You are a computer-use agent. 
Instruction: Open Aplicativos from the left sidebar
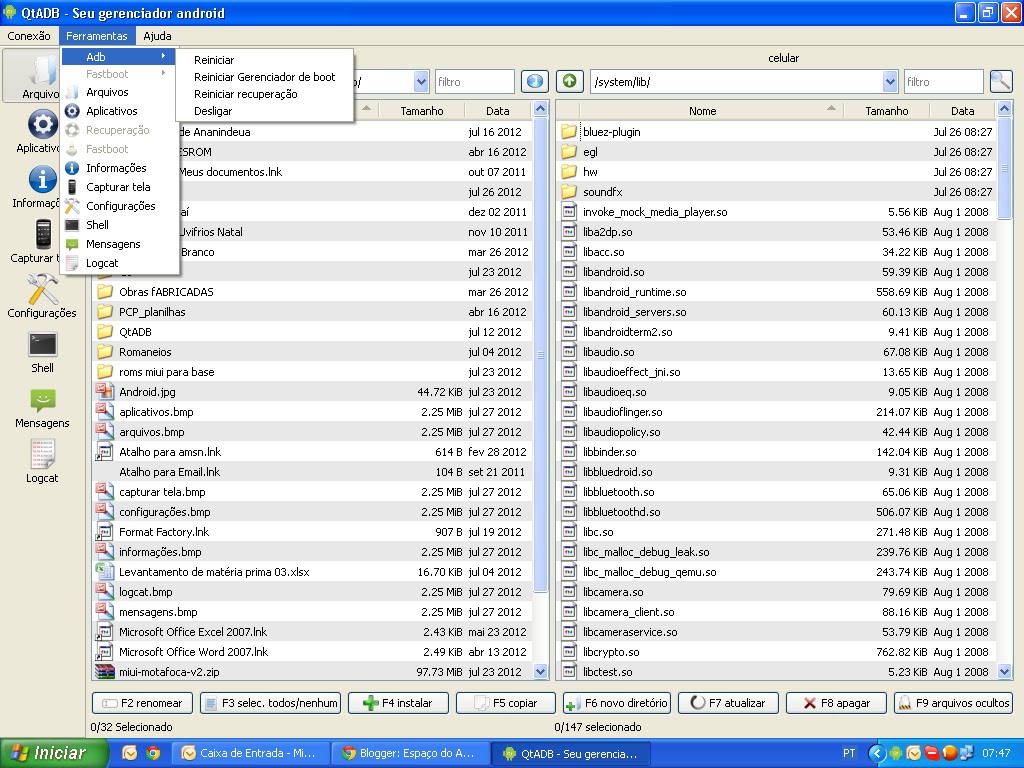point(42,124)
